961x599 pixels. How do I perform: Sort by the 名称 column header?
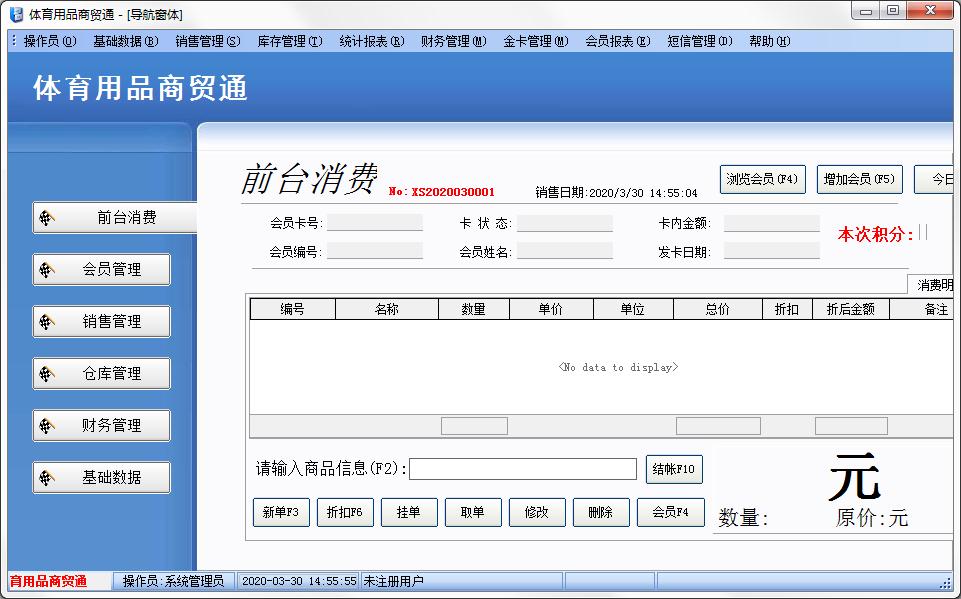tap(387, 310)
